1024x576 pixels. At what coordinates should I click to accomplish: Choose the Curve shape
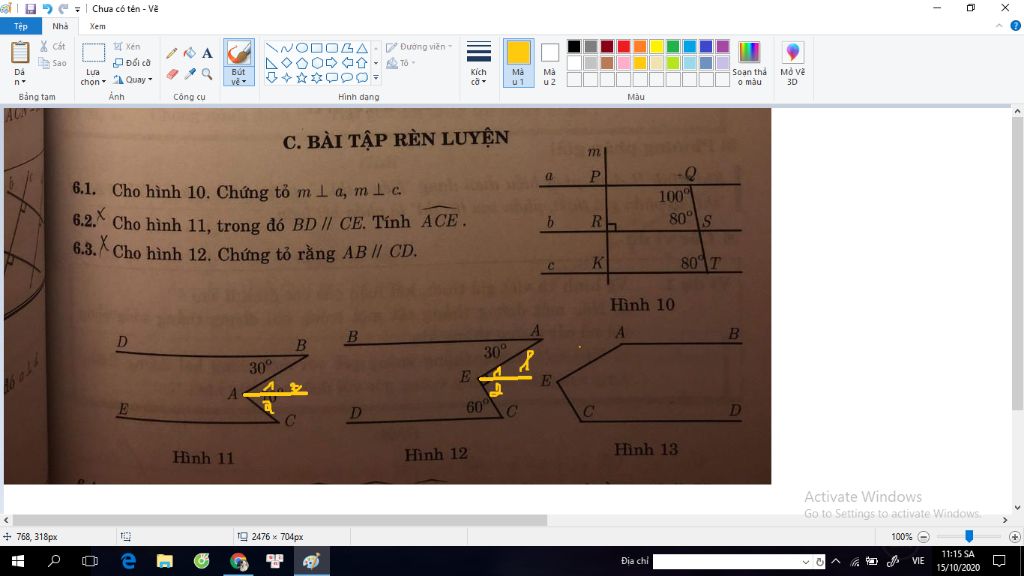tap(287, 48)
